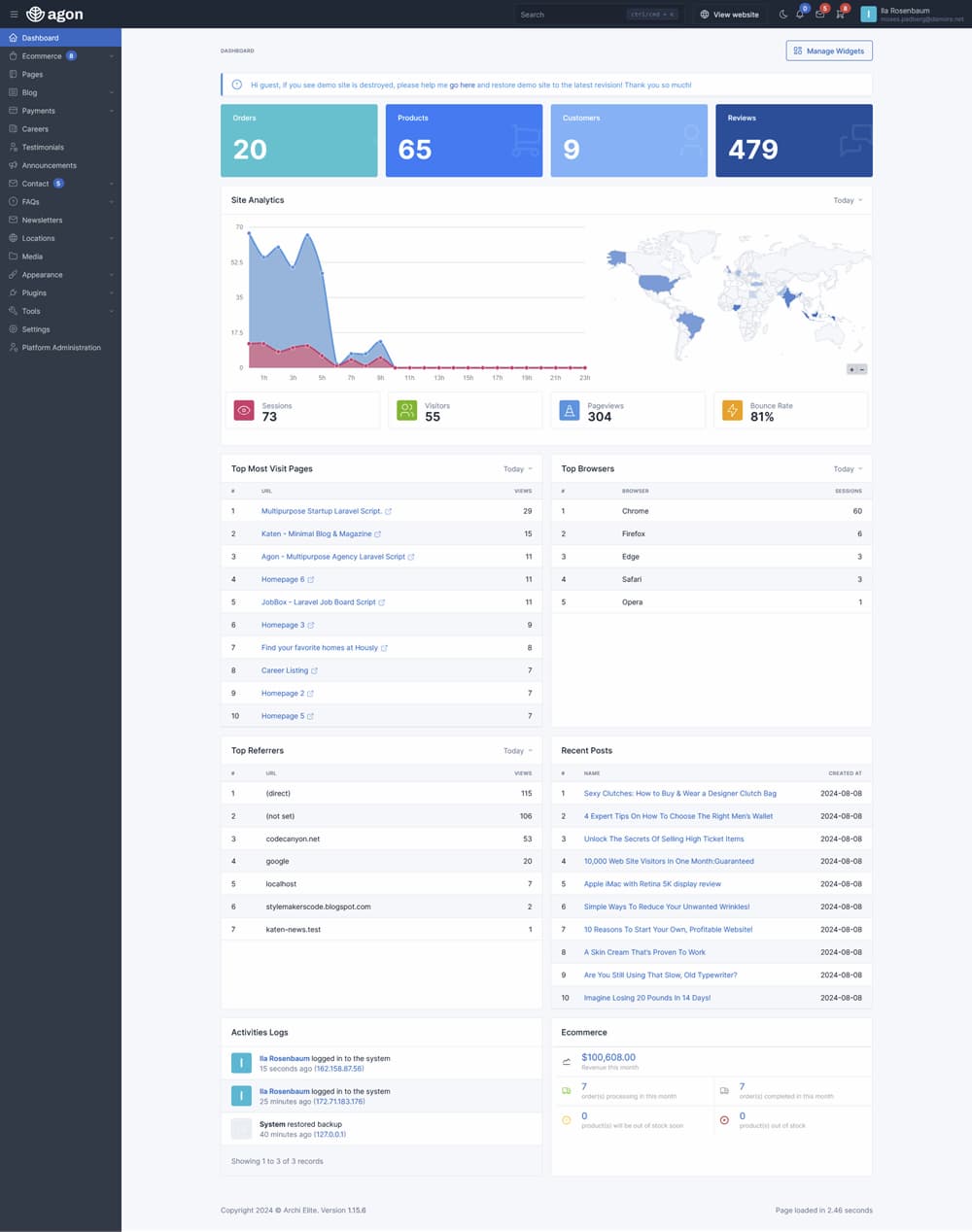972x1232 pixels.
Task: Click the globe icon beside View website
Action: tap(705, 15)
